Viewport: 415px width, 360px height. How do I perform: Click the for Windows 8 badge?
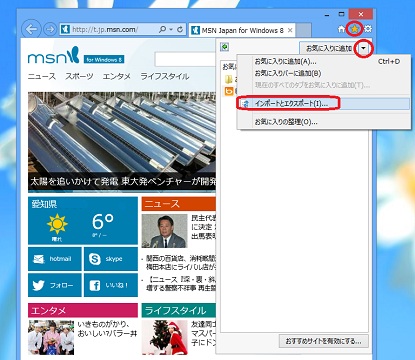pyautogui.click(x=104, y=60)
